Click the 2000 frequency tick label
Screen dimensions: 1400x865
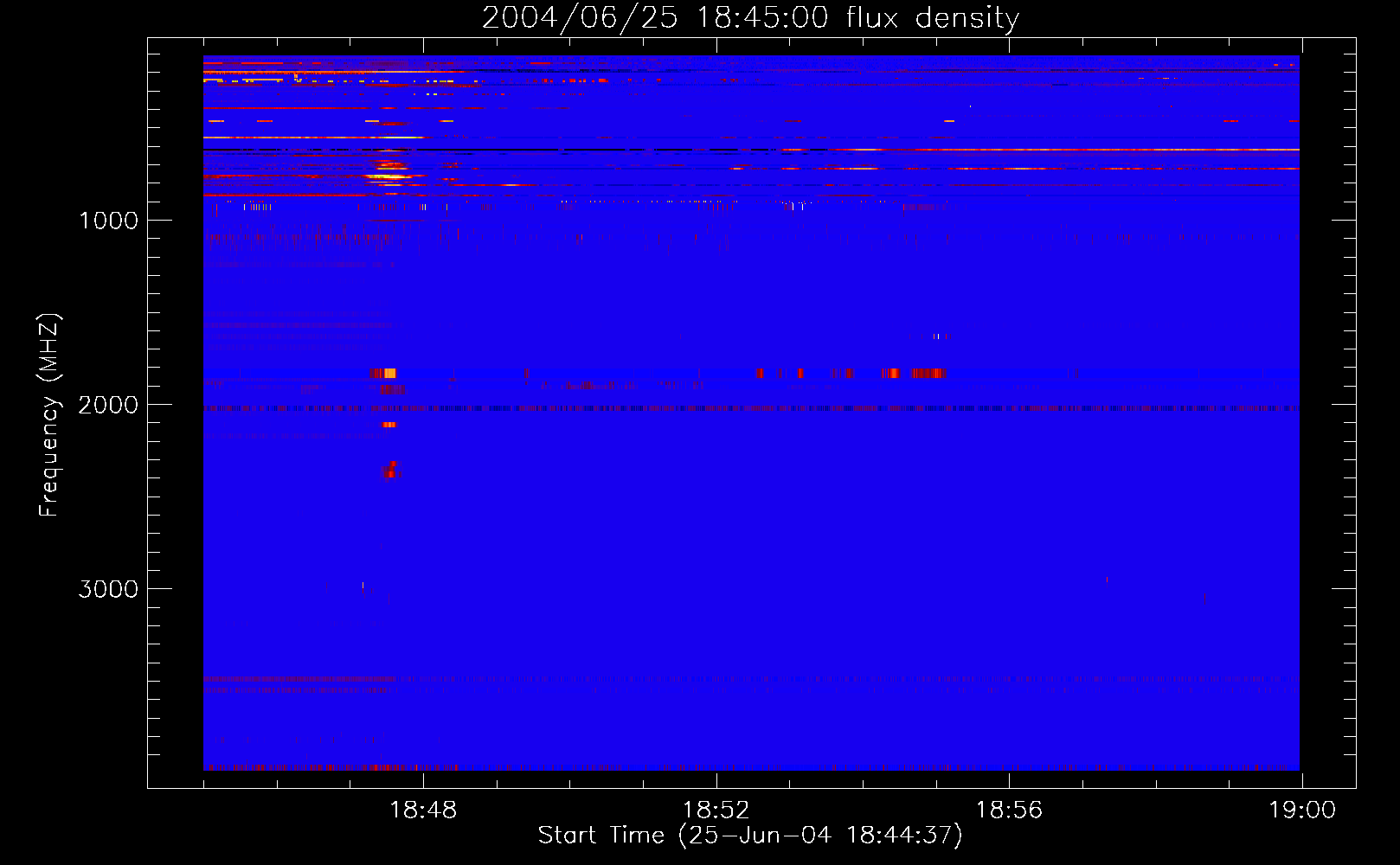(108, 405)
